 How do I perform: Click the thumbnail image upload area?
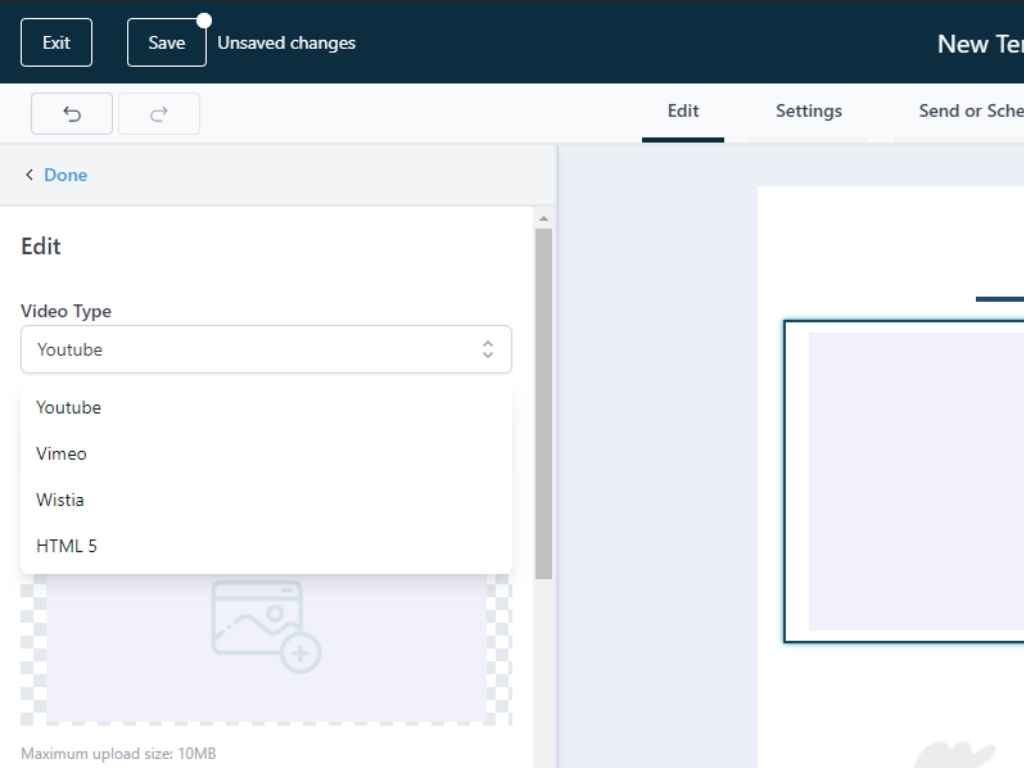pyautogui.click(x=266, y=650)
